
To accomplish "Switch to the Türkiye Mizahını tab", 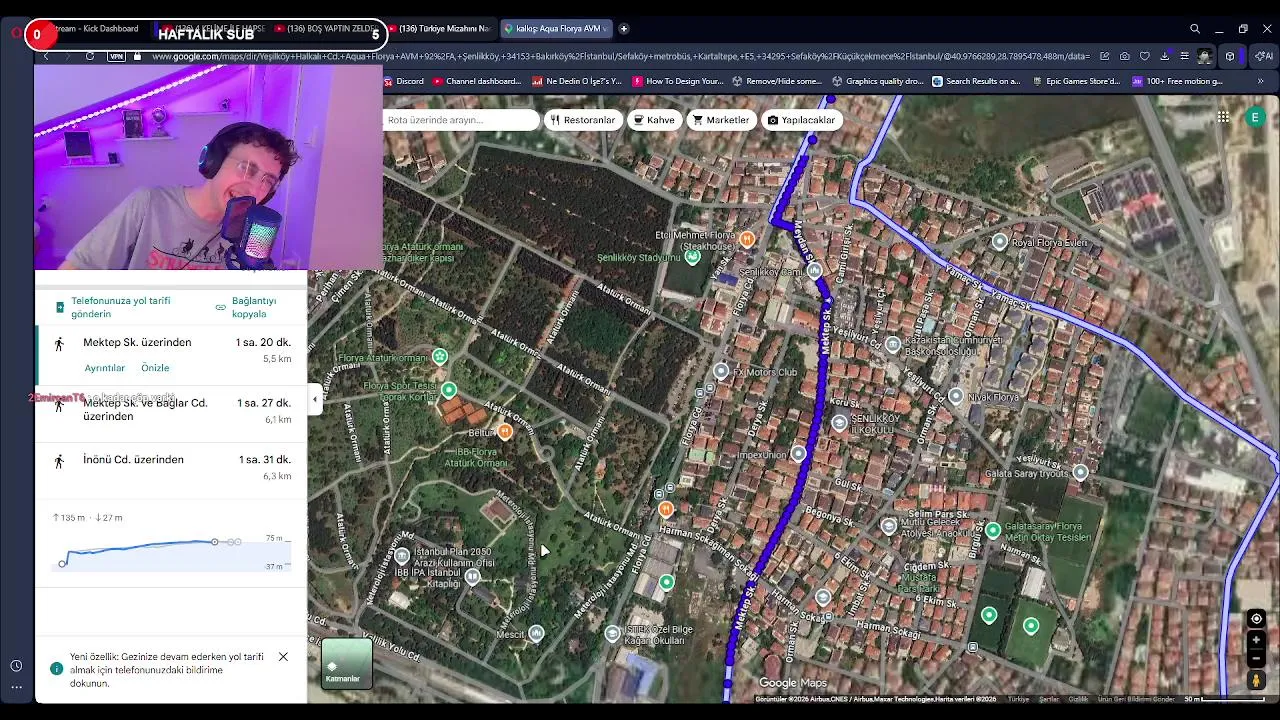I will coord(439,29).
